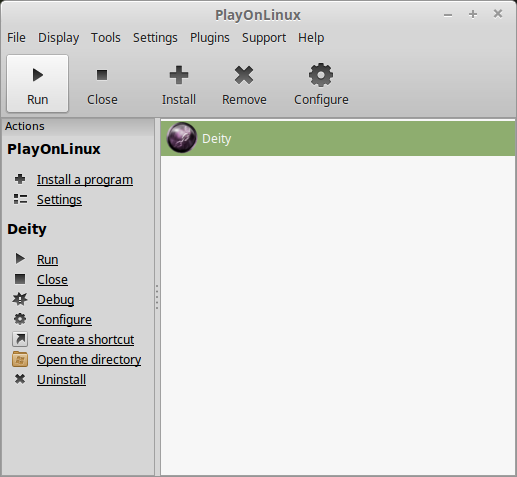This screenshot has width=517, height=477.
Task: Click the X icon beside Uninstall
Action: pyautogui.click(x=20, y=379)
